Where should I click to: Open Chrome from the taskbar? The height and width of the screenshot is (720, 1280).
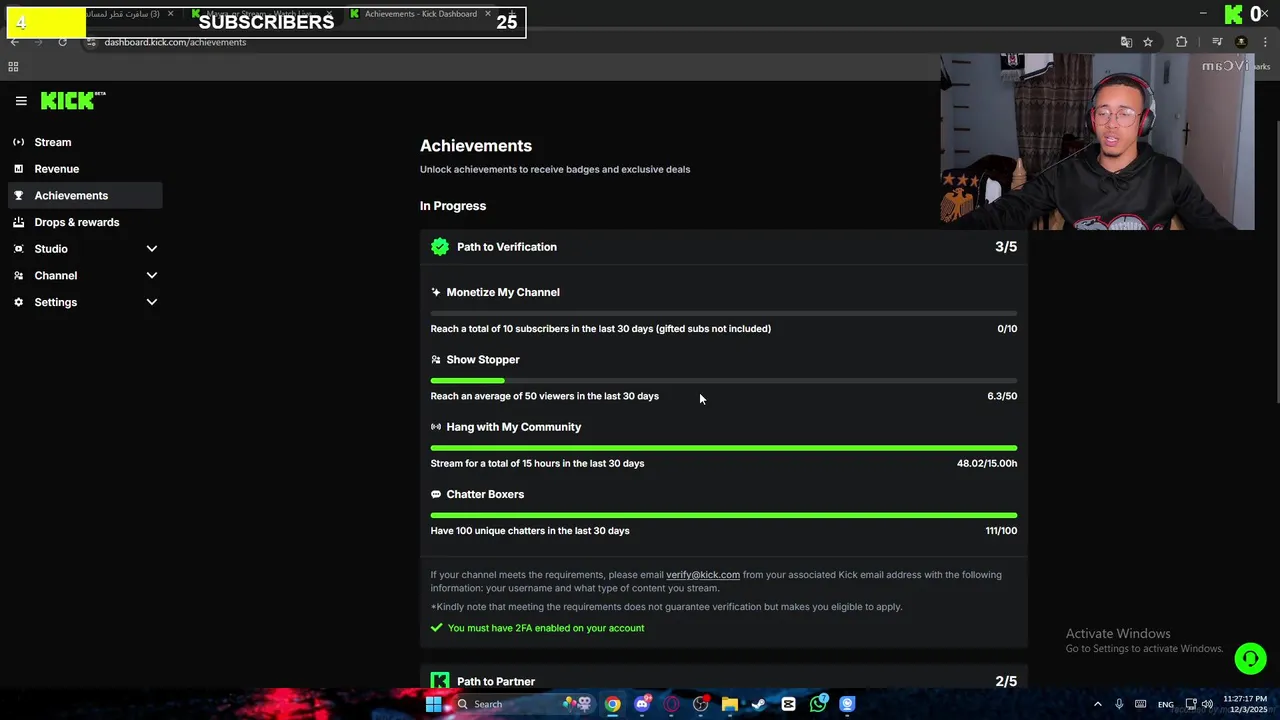click(x=613, y=704)
